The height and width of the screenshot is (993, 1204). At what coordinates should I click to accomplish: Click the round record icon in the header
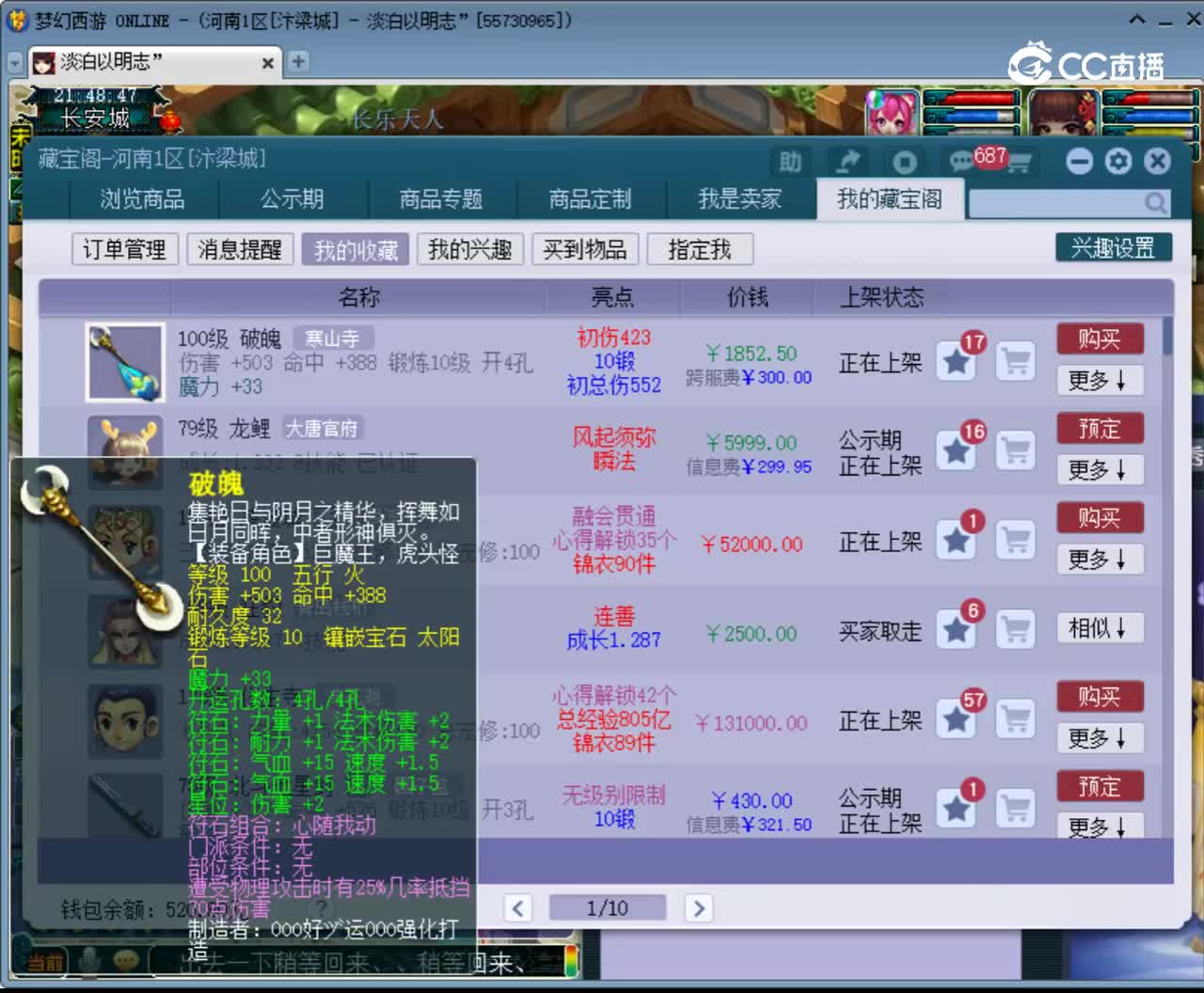point(904,162)
